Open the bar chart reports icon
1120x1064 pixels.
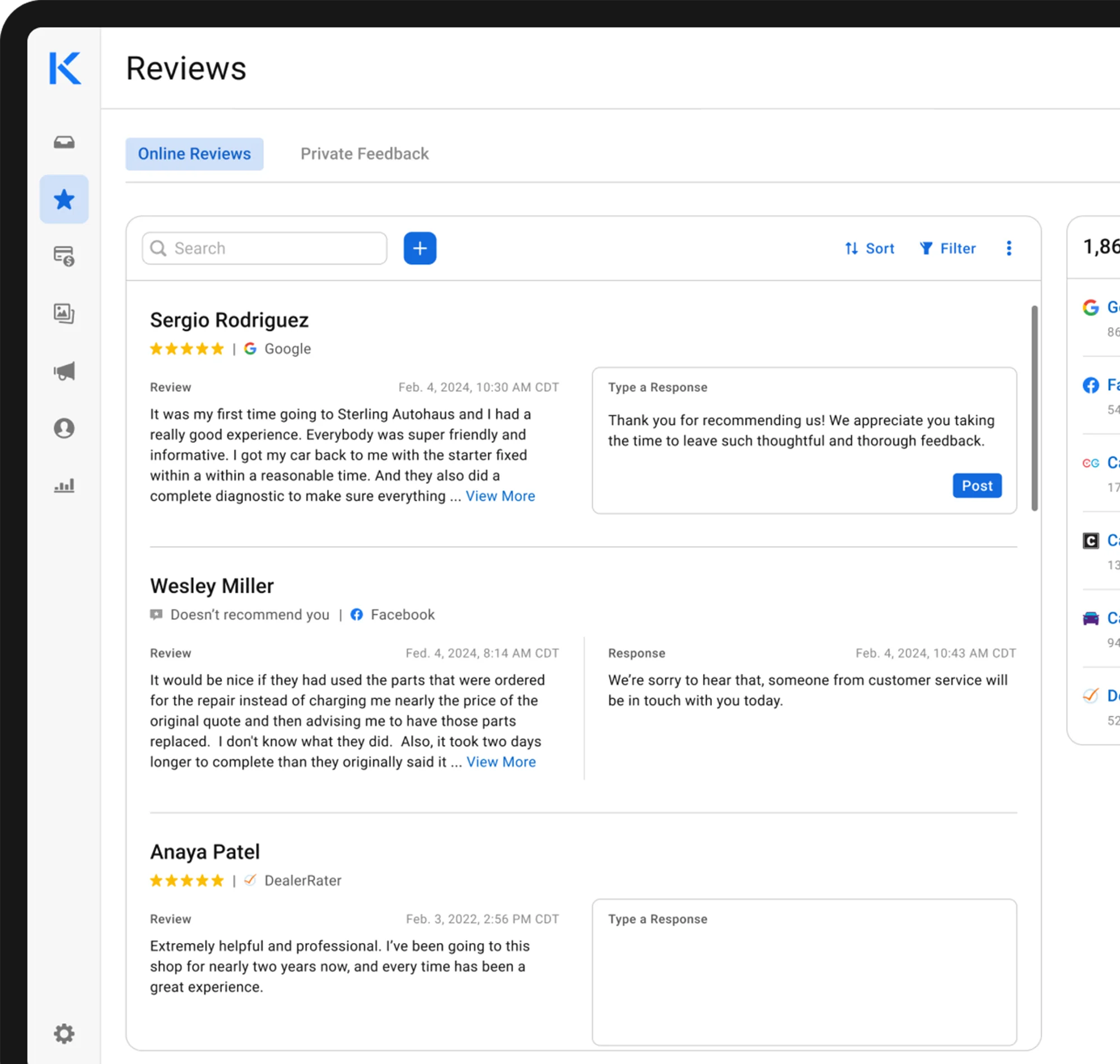64,486
